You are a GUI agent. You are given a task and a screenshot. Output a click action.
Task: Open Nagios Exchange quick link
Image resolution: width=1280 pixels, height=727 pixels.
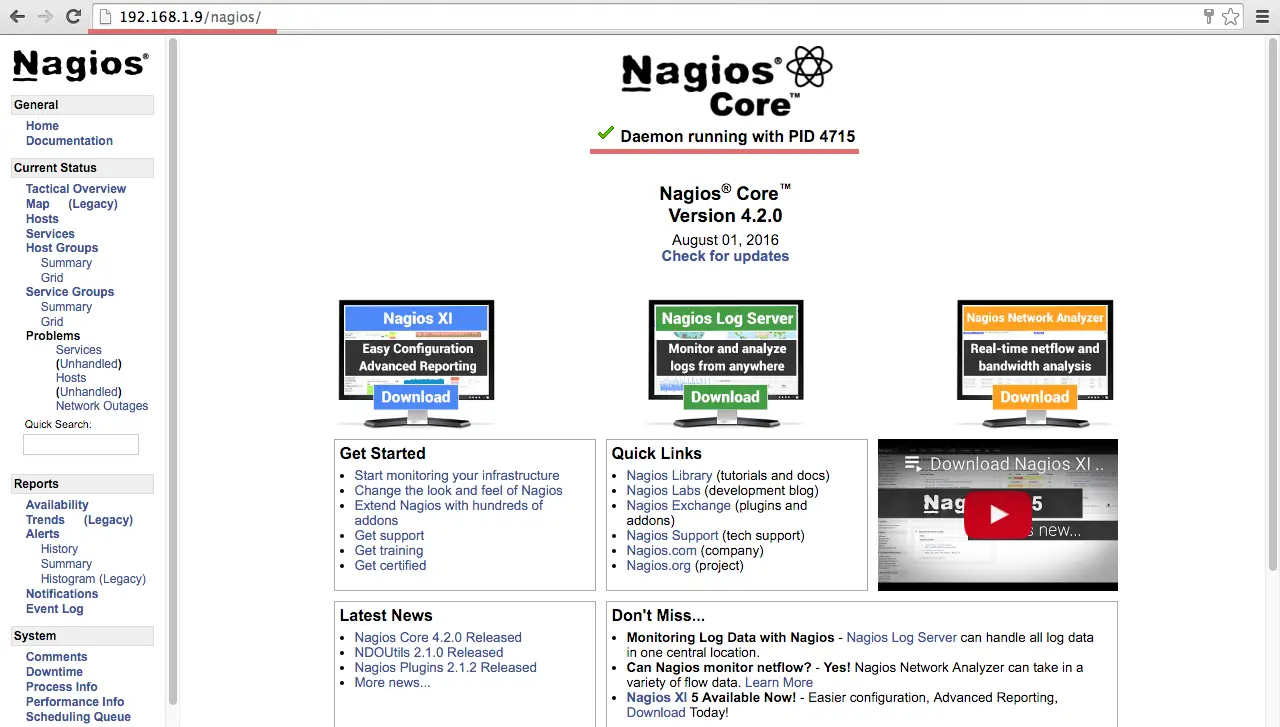(678, 506)
